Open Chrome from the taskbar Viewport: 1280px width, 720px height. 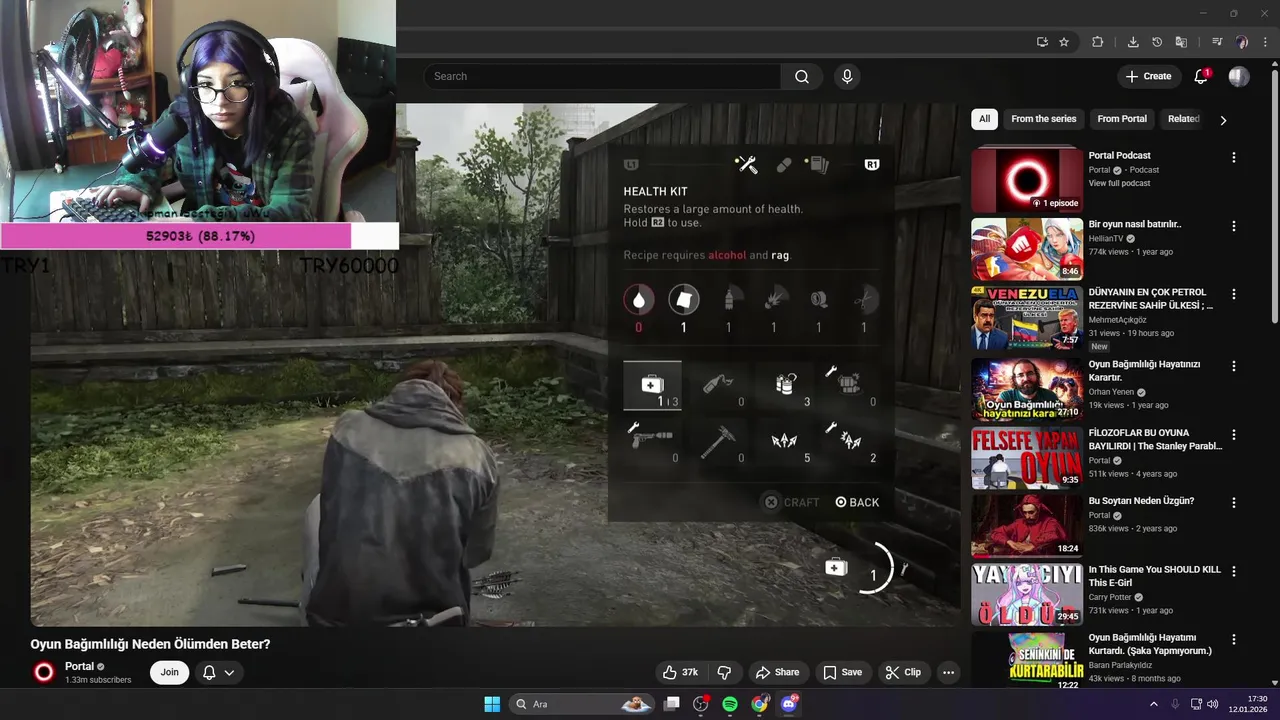[x=760, y=704]
